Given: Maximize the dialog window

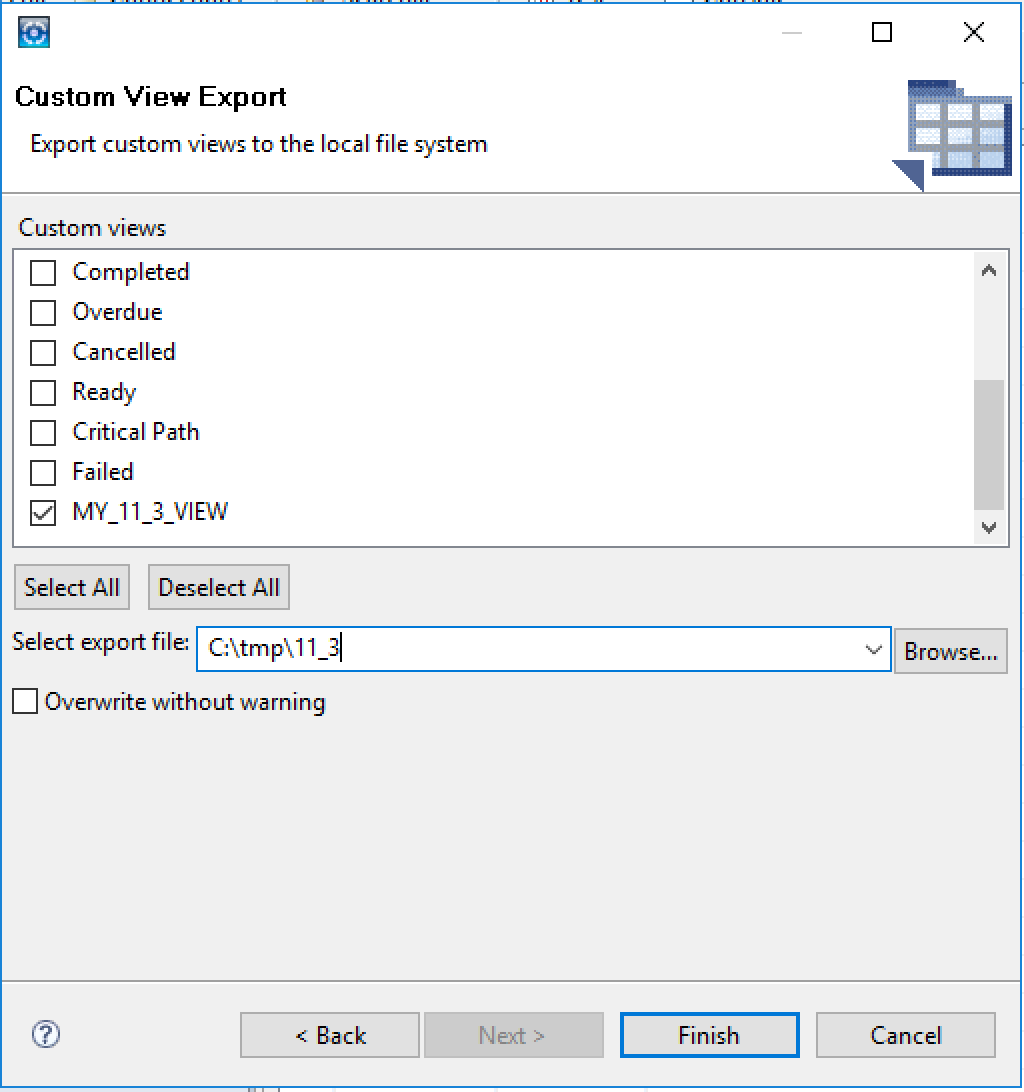Looking at the screenshot, I should click(x=882, y=33).
